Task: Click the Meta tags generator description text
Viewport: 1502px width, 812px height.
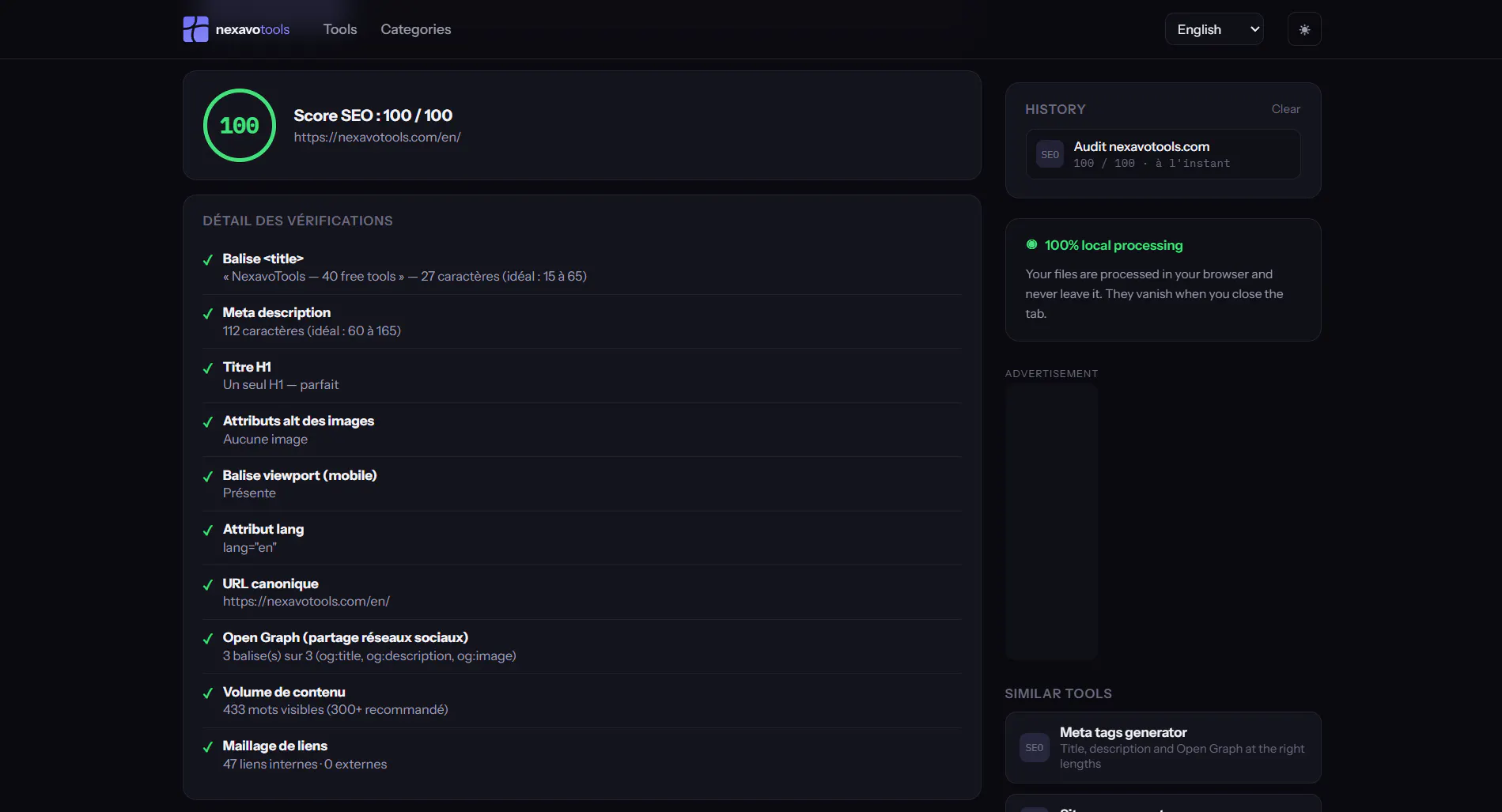Action: [x=1182, y=756]
